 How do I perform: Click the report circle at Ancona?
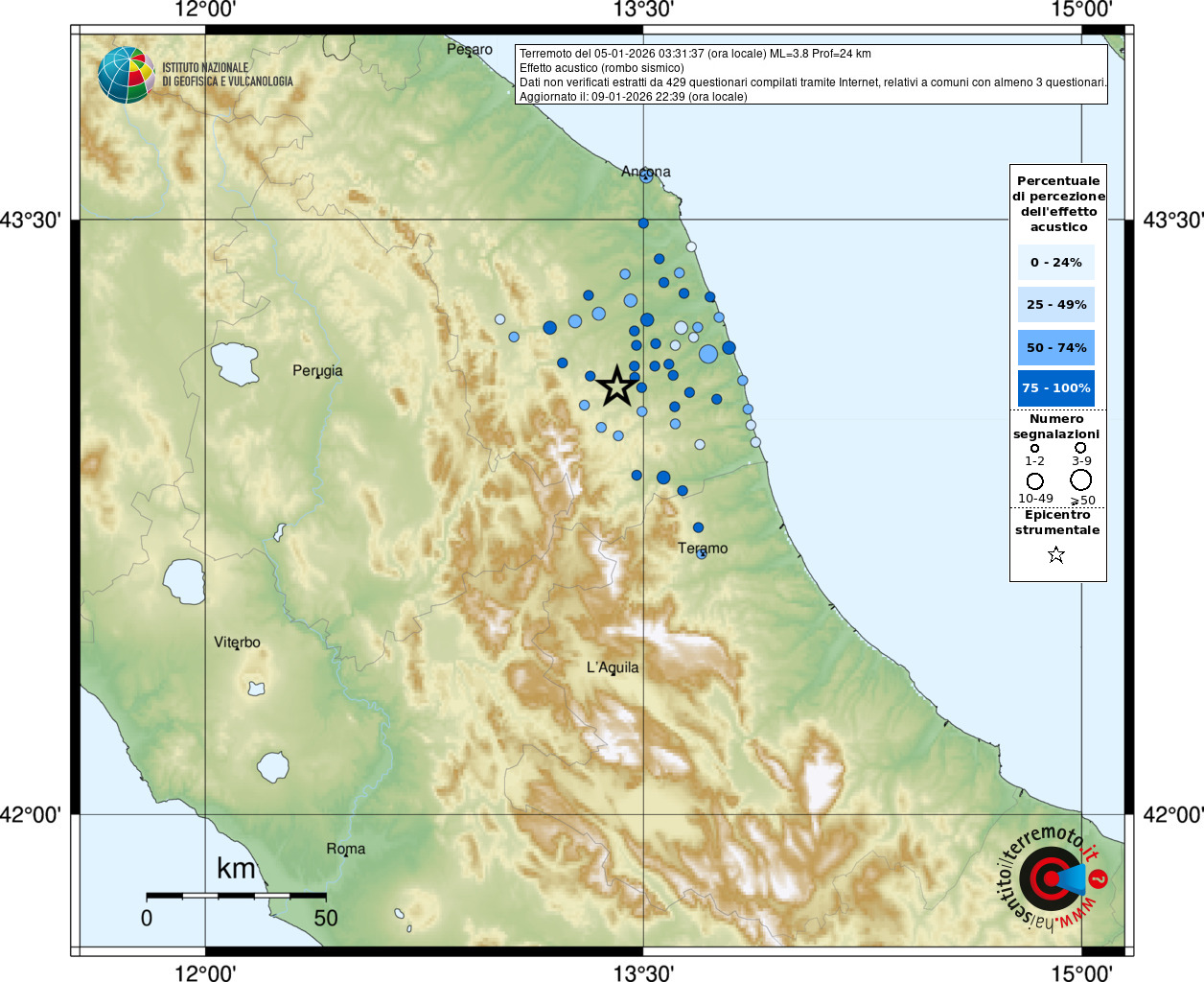click(x=646, y=175)
